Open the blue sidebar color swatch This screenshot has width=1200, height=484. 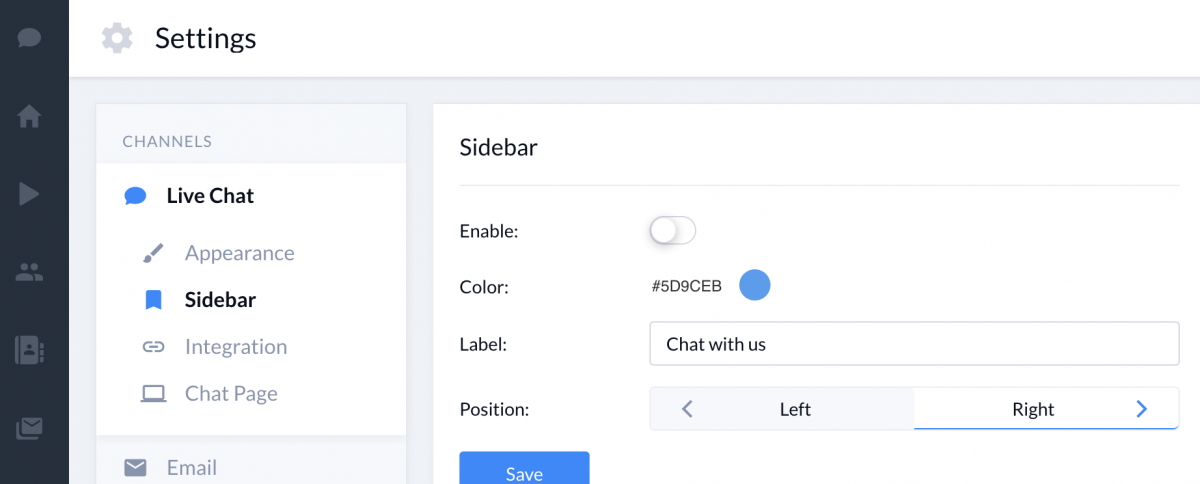click(x=755, y=285)
